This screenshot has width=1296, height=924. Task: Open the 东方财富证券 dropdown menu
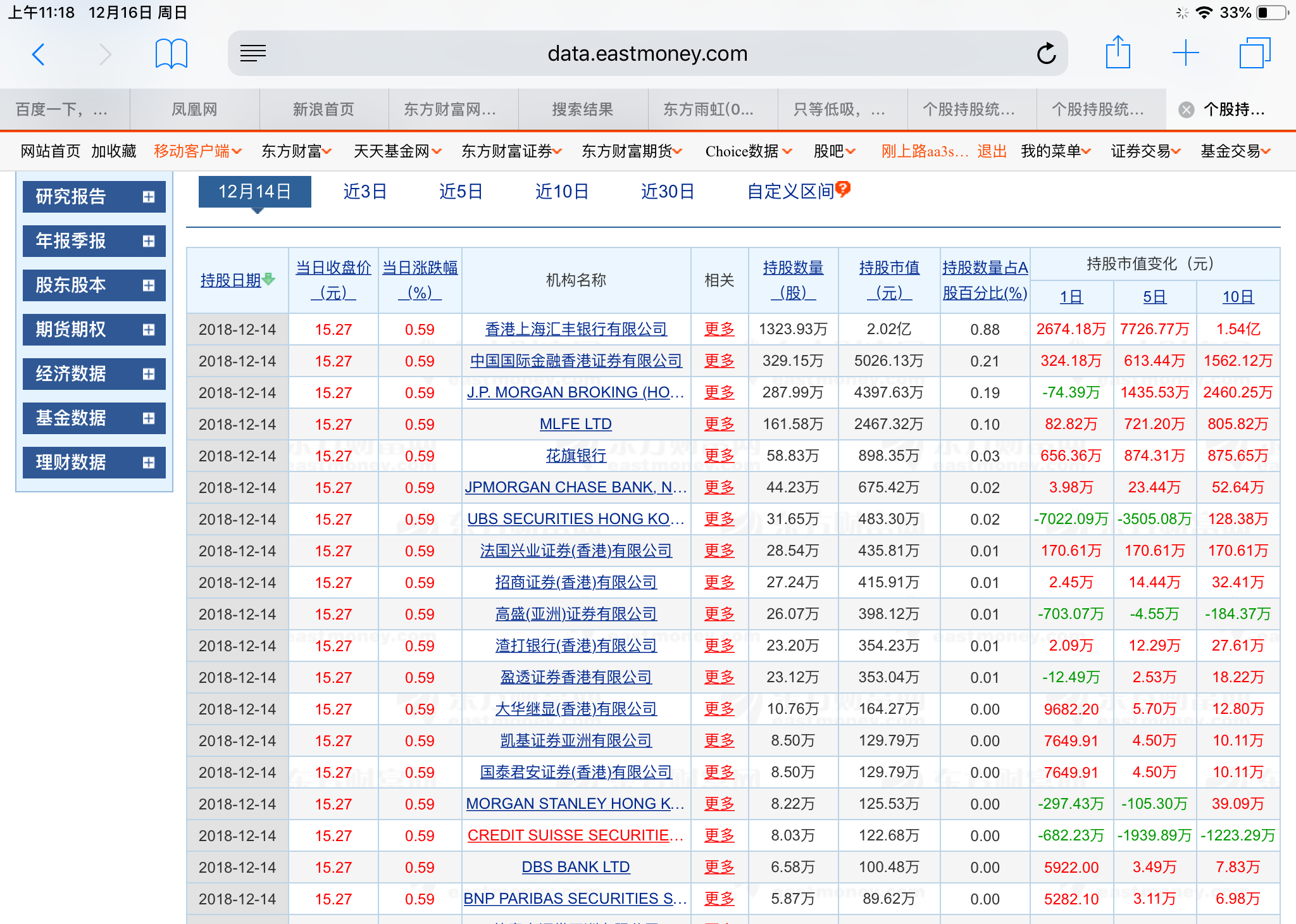click(x=511, y=151)
